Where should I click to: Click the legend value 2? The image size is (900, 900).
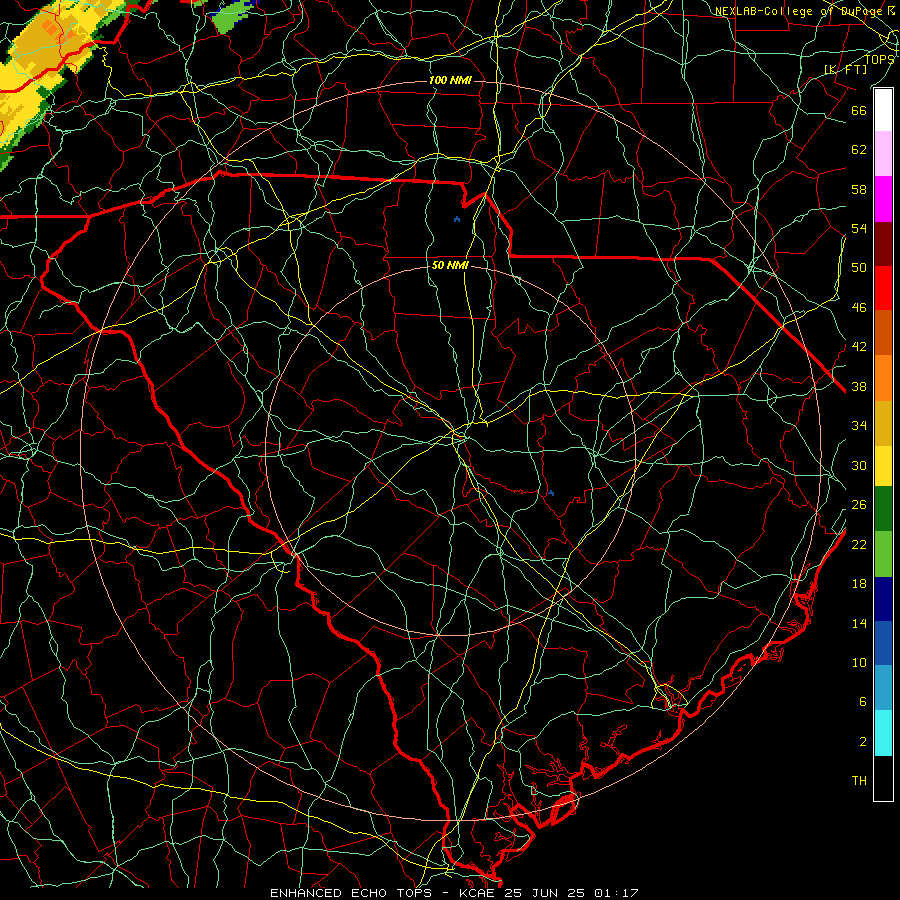pos(863,742)
